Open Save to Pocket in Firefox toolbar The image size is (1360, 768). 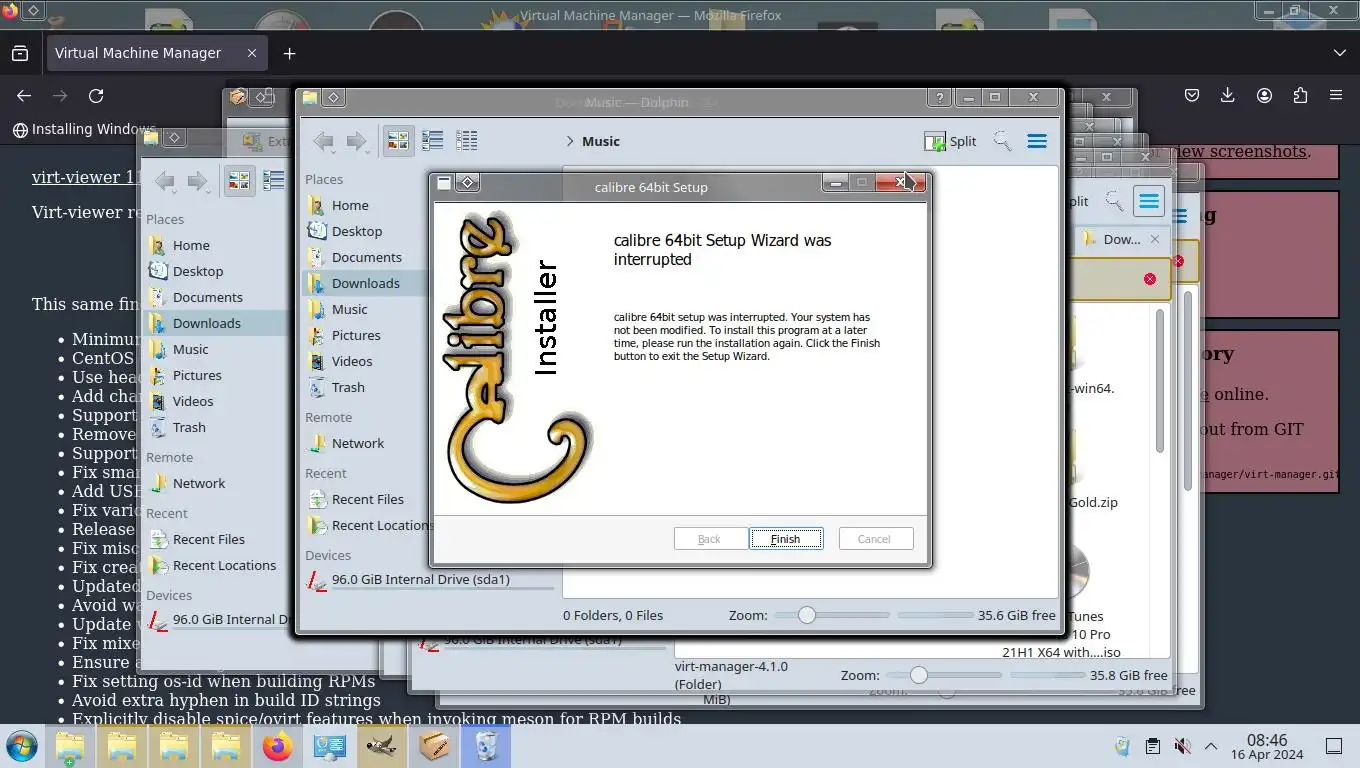[x=1192, y=96]
